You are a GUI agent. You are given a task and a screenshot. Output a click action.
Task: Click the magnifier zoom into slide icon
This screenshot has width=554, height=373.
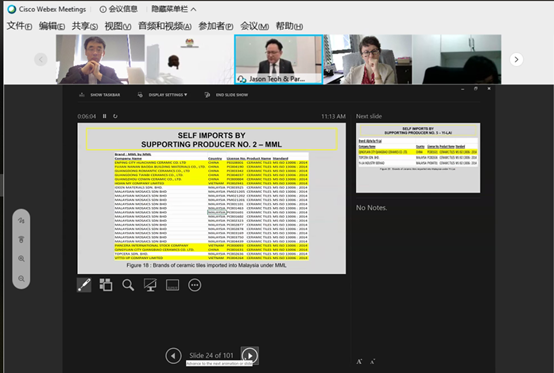pos(128,285)
